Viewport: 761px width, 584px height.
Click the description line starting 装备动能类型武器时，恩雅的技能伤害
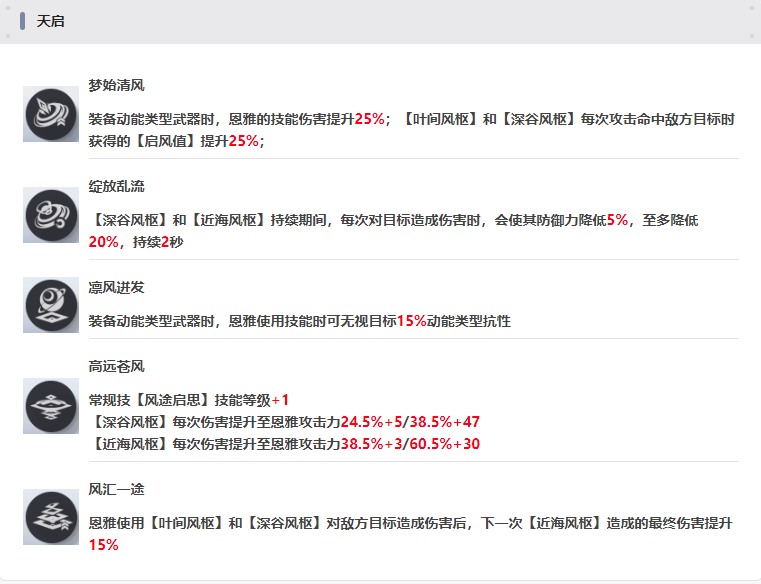(x=412, y=119)
